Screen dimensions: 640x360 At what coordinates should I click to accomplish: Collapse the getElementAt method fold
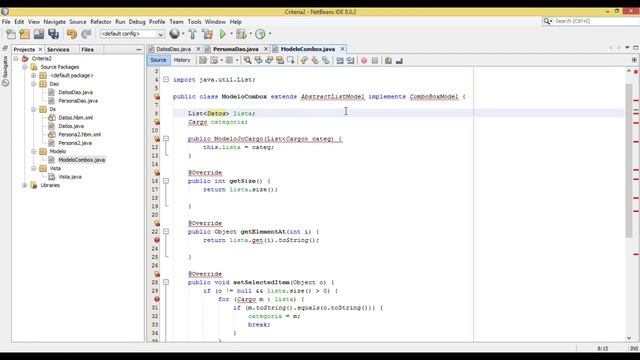[166, 231]
